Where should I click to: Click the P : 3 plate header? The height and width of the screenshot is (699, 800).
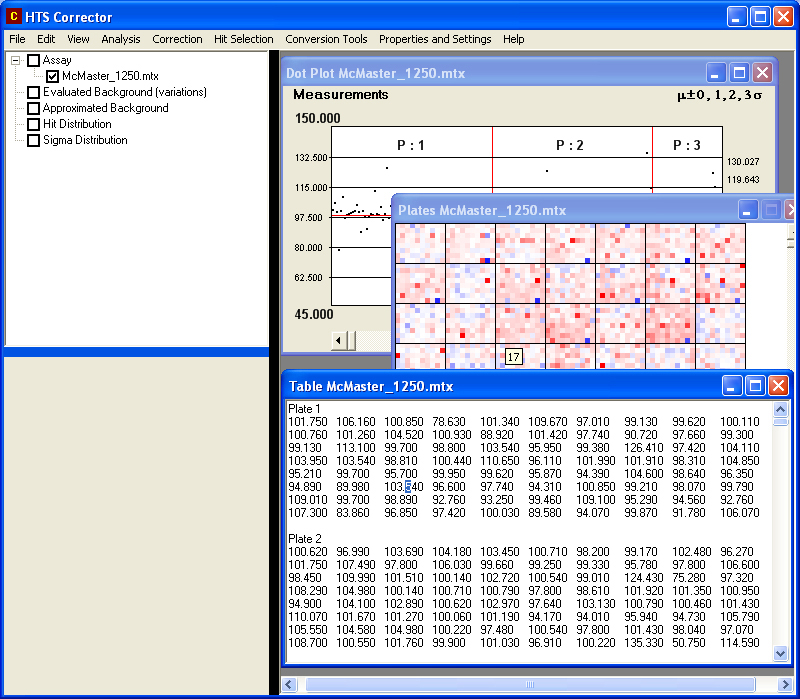[x=687, y=145]
